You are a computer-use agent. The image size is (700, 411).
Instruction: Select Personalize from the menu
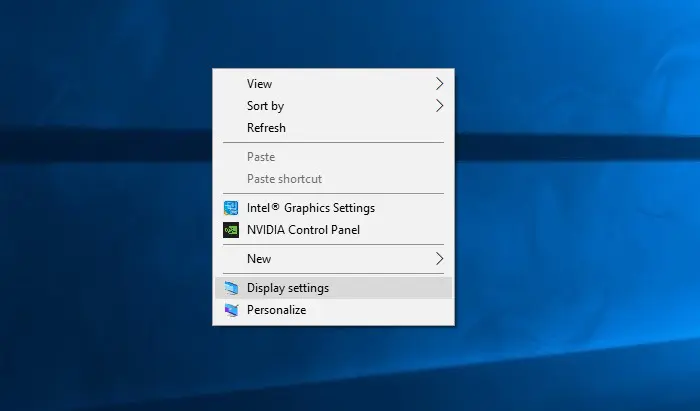click(x=333, y=310)
